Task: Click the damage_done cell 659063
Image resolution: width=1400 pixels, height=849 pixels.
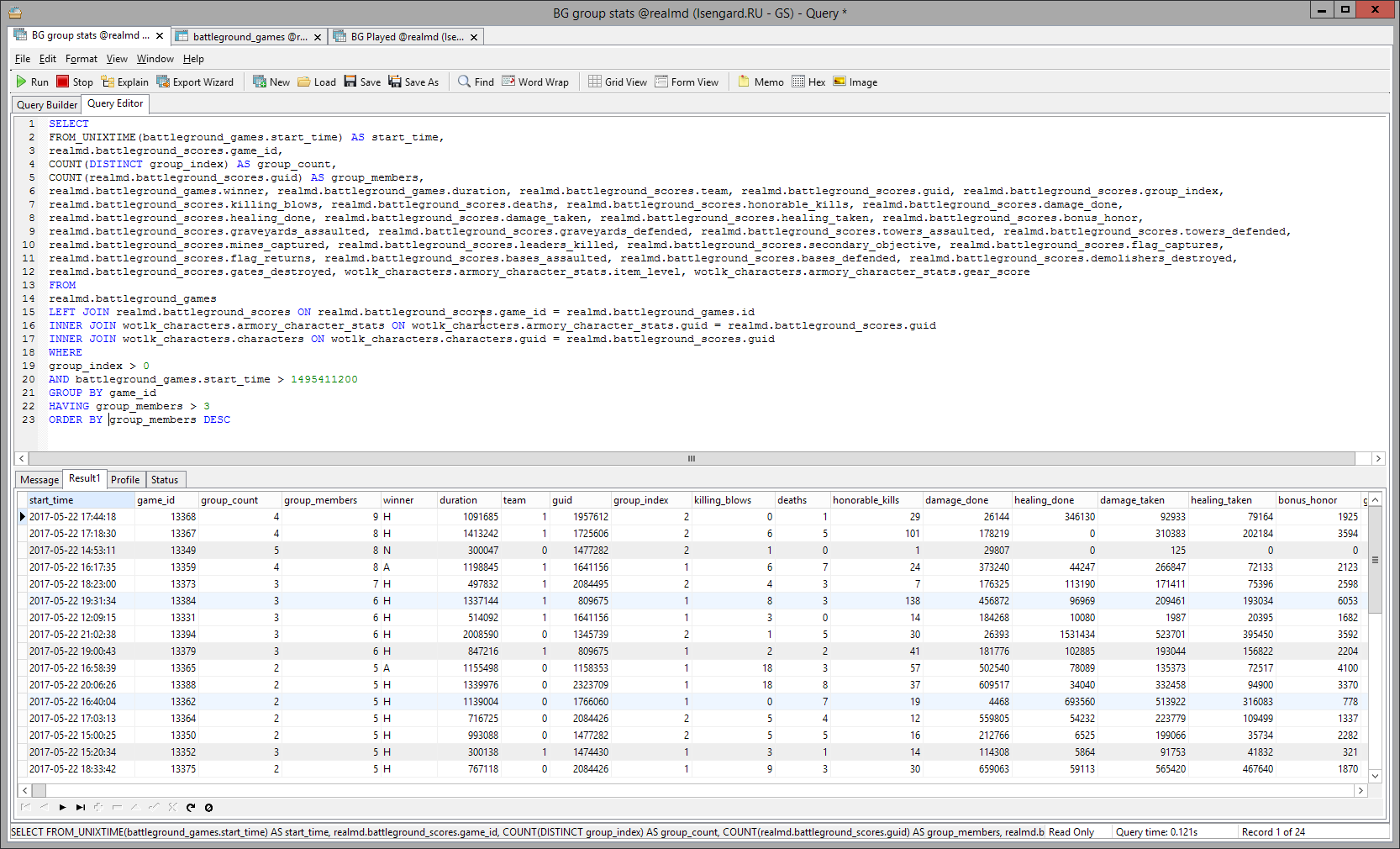Action: (x=967, y=769)
